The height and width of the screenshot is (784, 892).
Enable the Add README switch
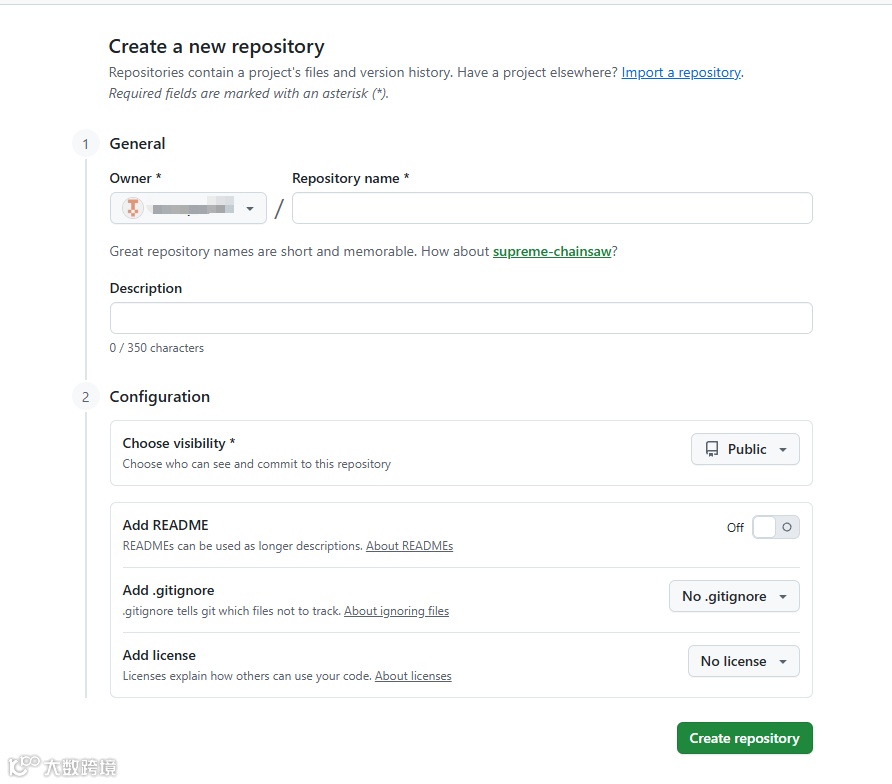point(775,527)
